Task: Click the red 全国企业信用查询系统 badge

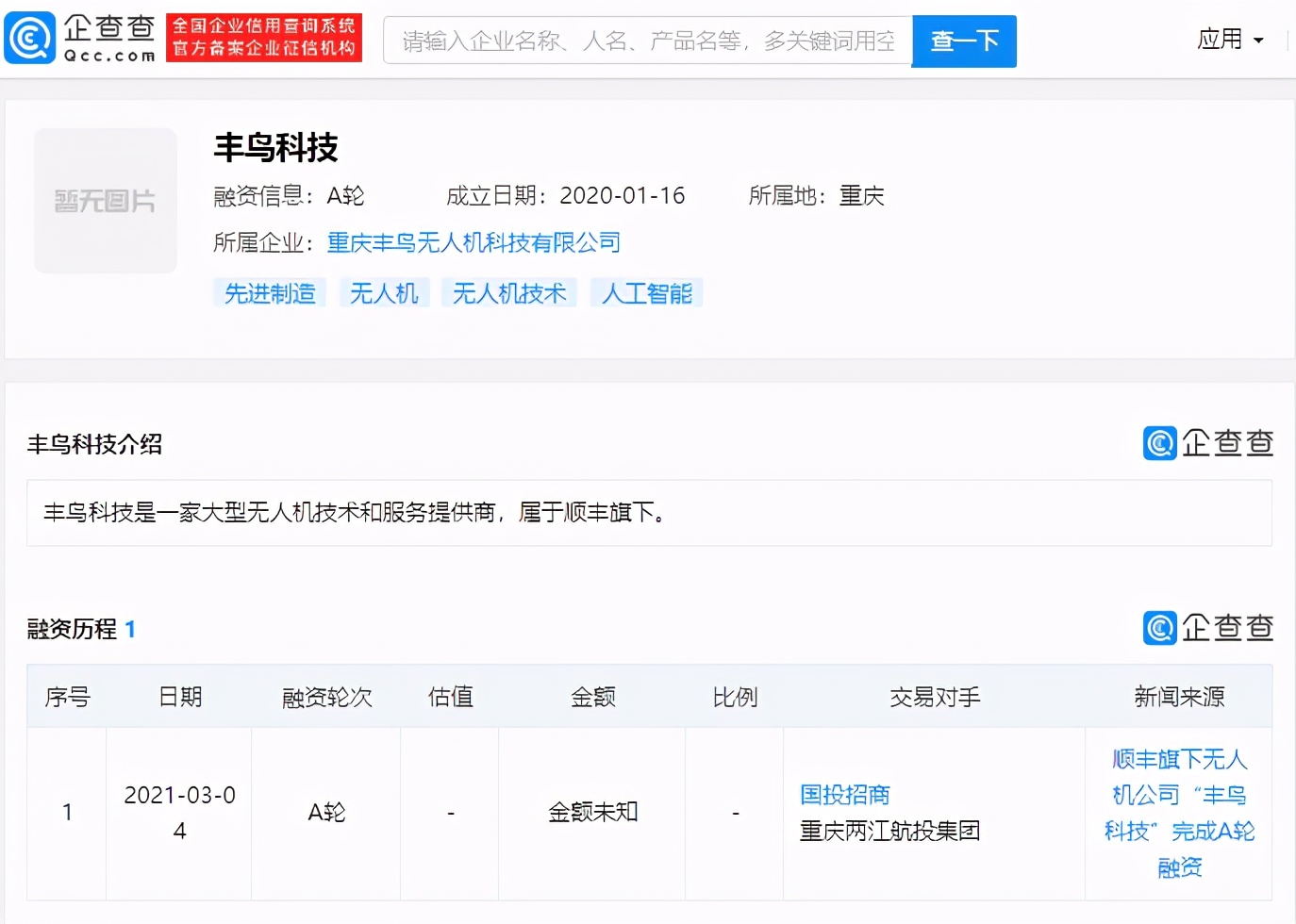Action: (264, 38)
